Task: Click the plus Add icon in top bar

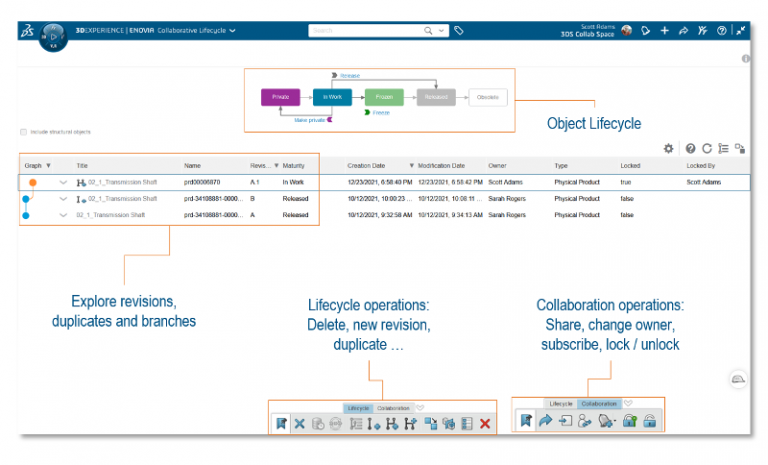Action: (665, 31)
